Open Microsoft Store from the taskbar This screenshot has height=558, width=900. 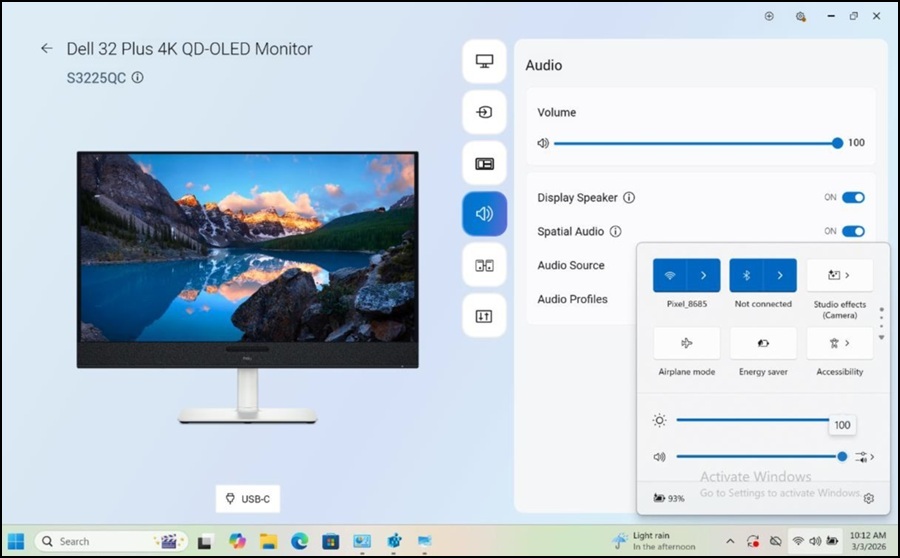click(x=331, y=541)
